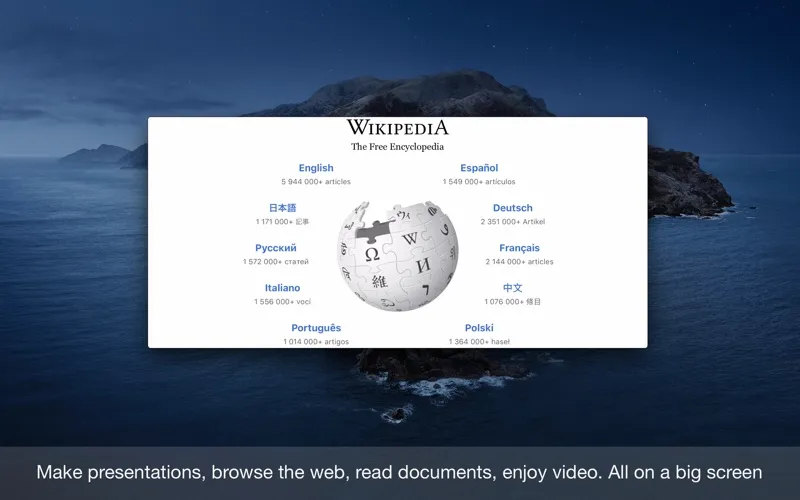Open the Español Wikipedia link
This screenshot has width=800, height=500.
point(479,168)
